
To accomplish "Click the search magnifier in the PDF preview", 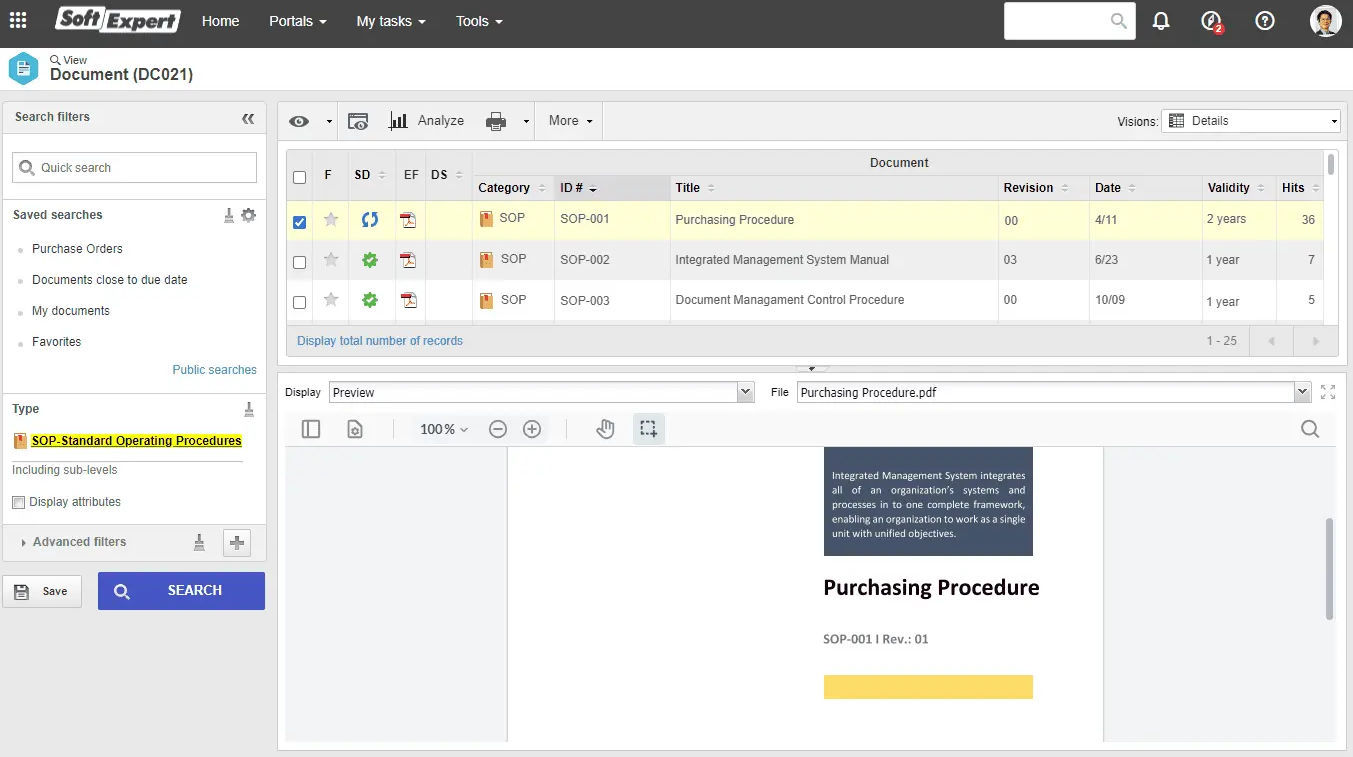I will point(1310,428).
